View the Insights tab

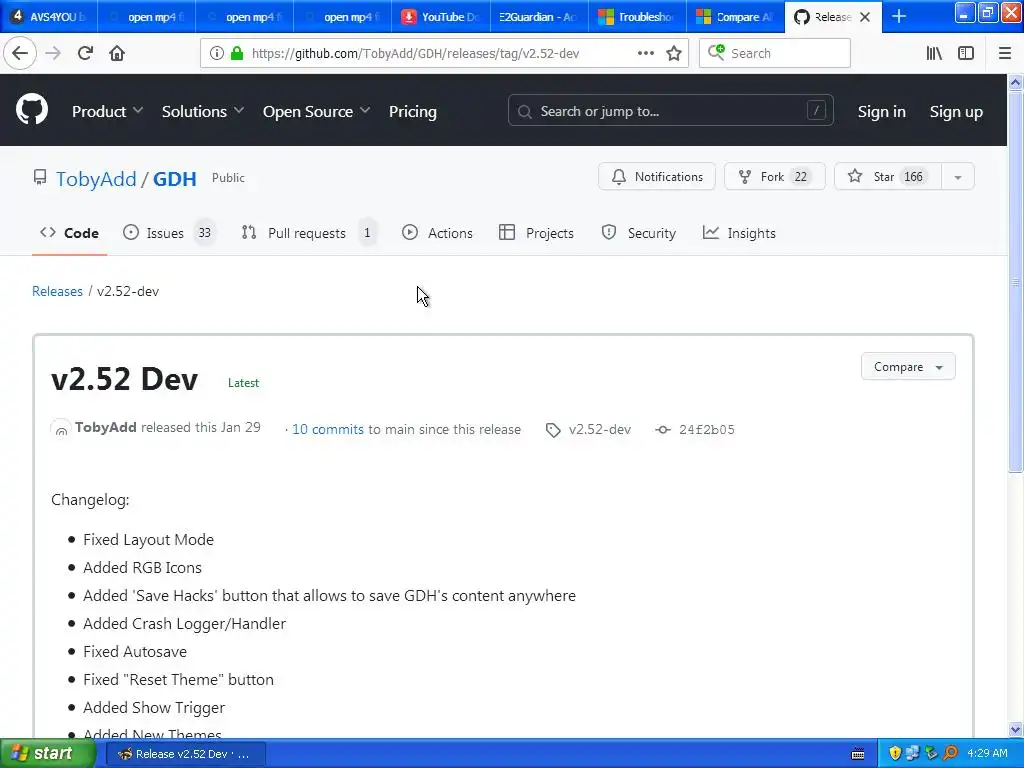(x=739, y=233)
